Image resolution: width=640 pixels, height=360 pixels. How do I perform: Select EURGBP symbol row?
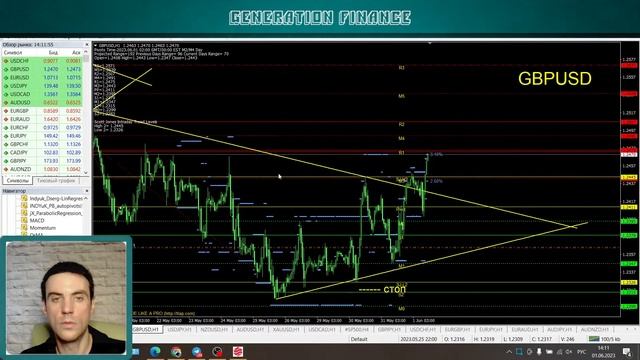(42, 111)
